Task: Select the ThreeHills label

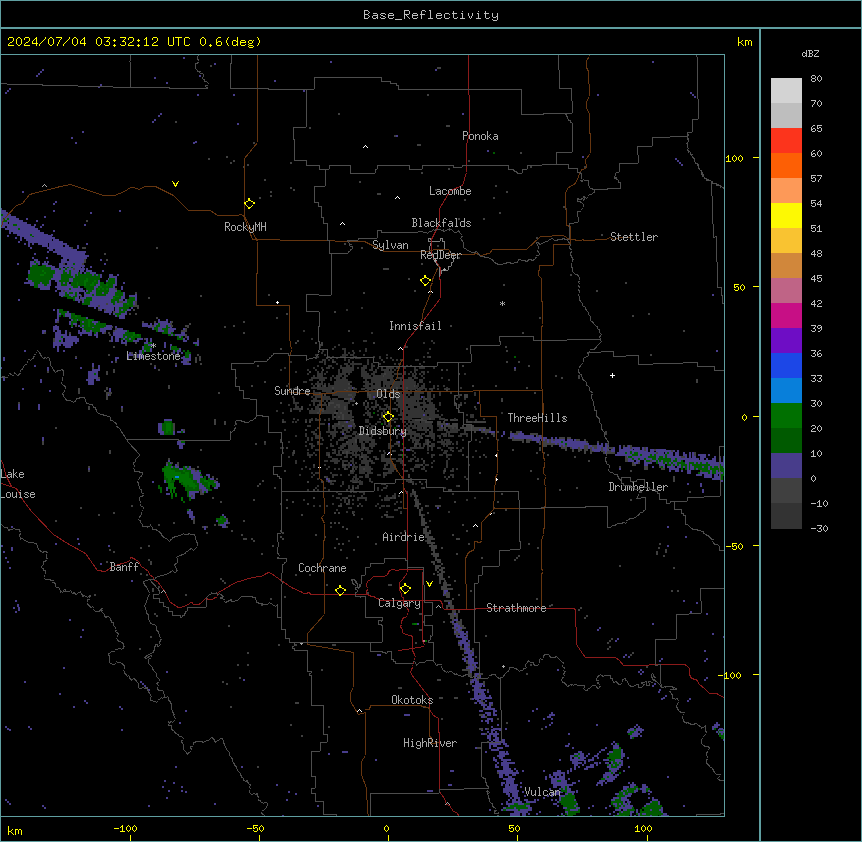Action: 537,418
